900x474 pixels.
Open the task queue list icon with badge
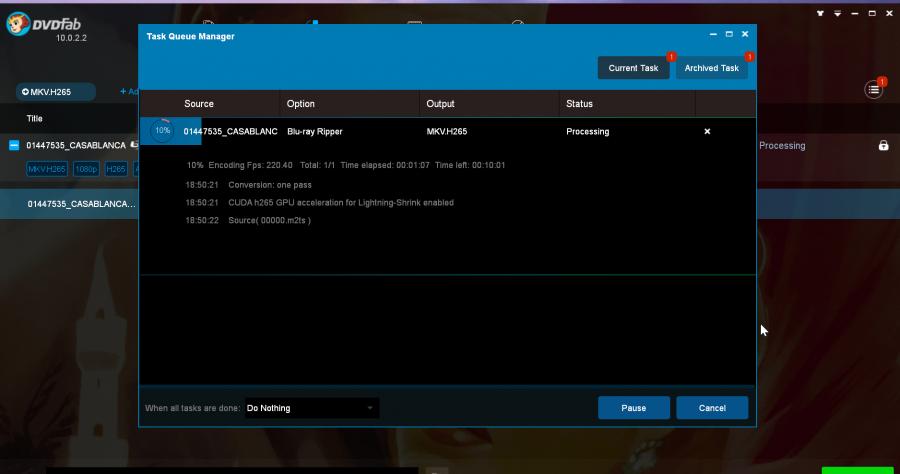[x=874, y=90]
